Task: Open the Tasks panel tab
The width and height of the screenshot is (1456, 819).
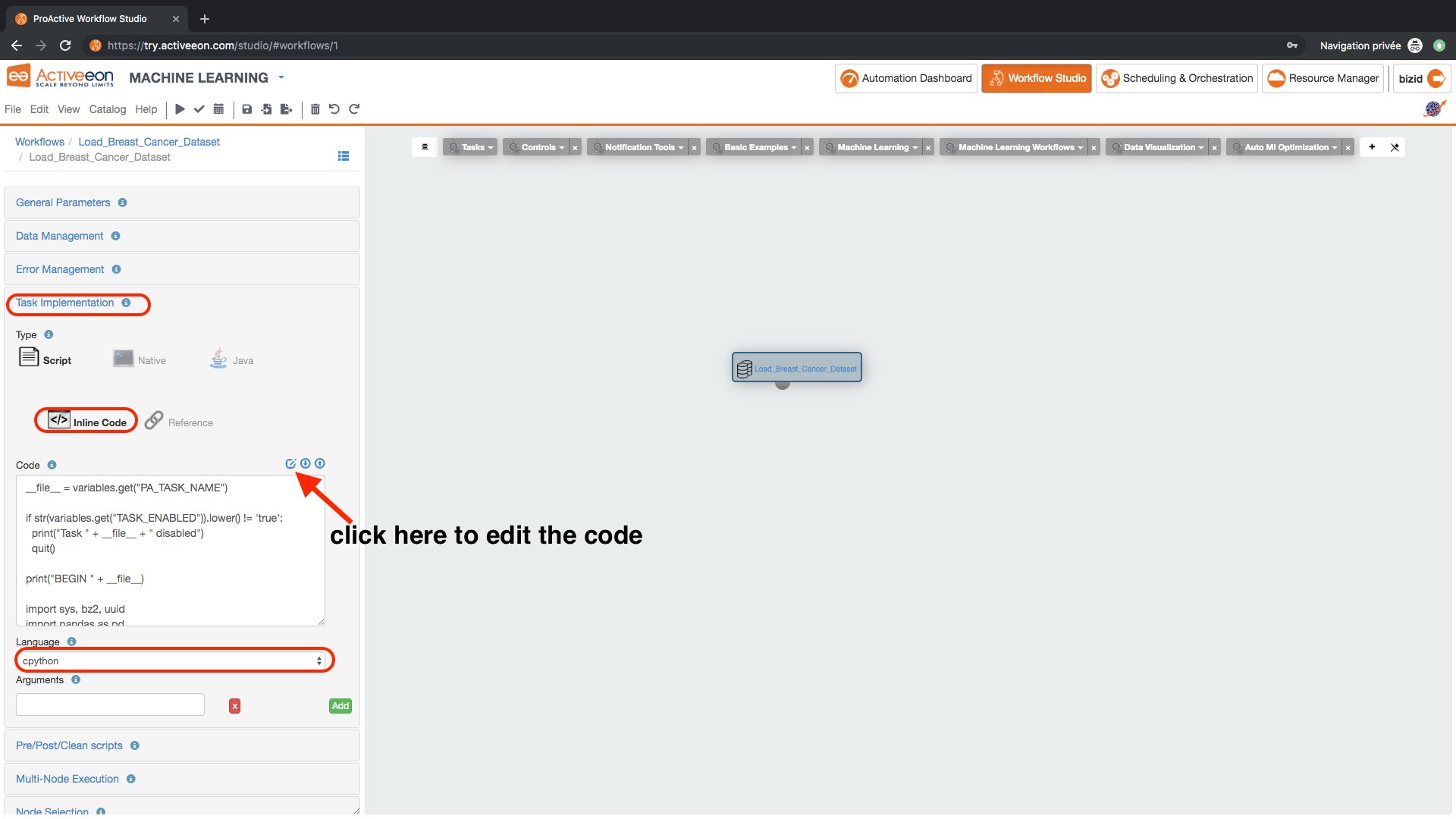Action: click(471, 147)
